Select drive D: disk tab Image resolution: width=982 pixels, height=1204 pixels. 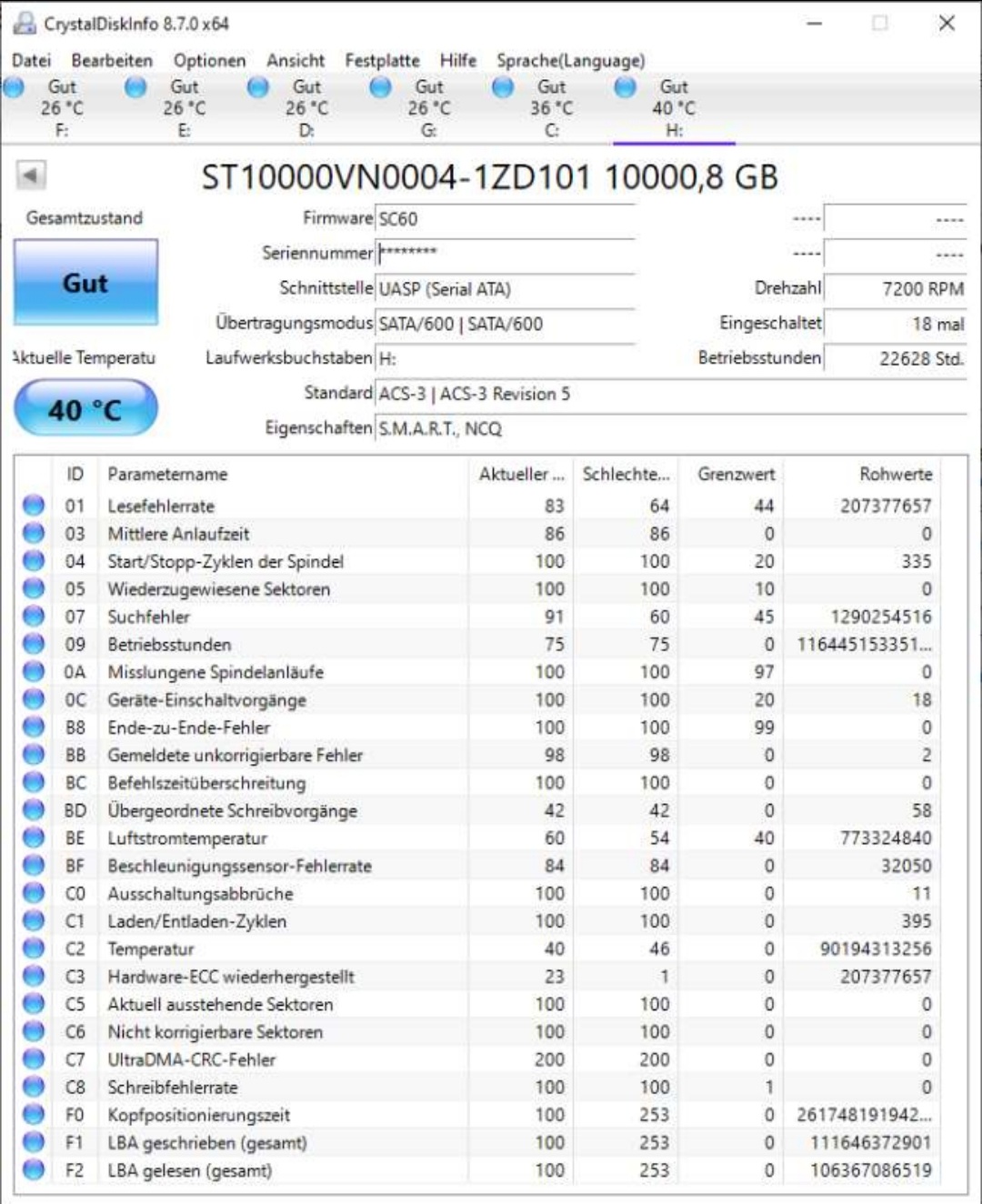tap(306, 108)
